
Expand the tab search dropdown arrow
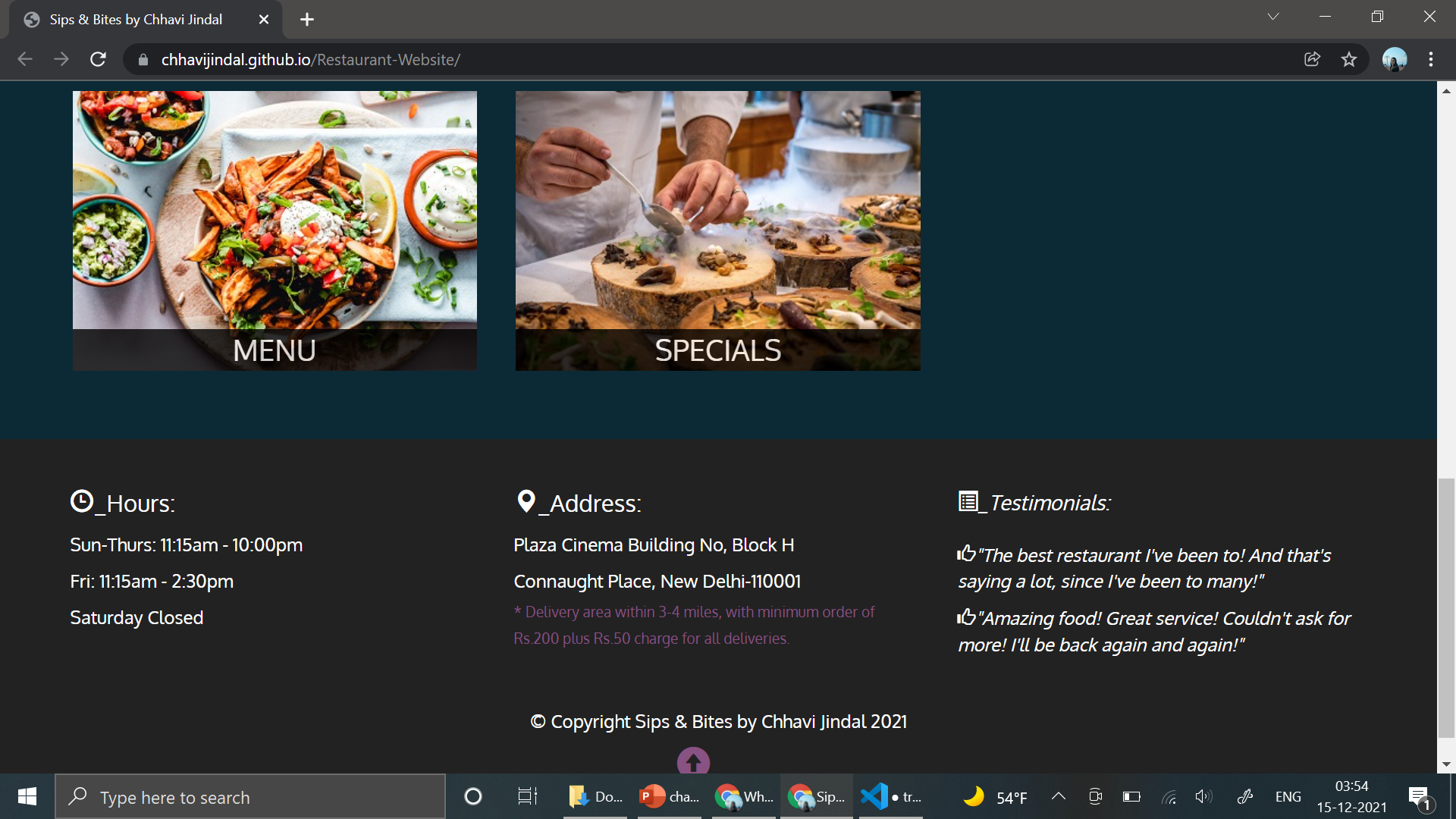tap(1272, 17)
